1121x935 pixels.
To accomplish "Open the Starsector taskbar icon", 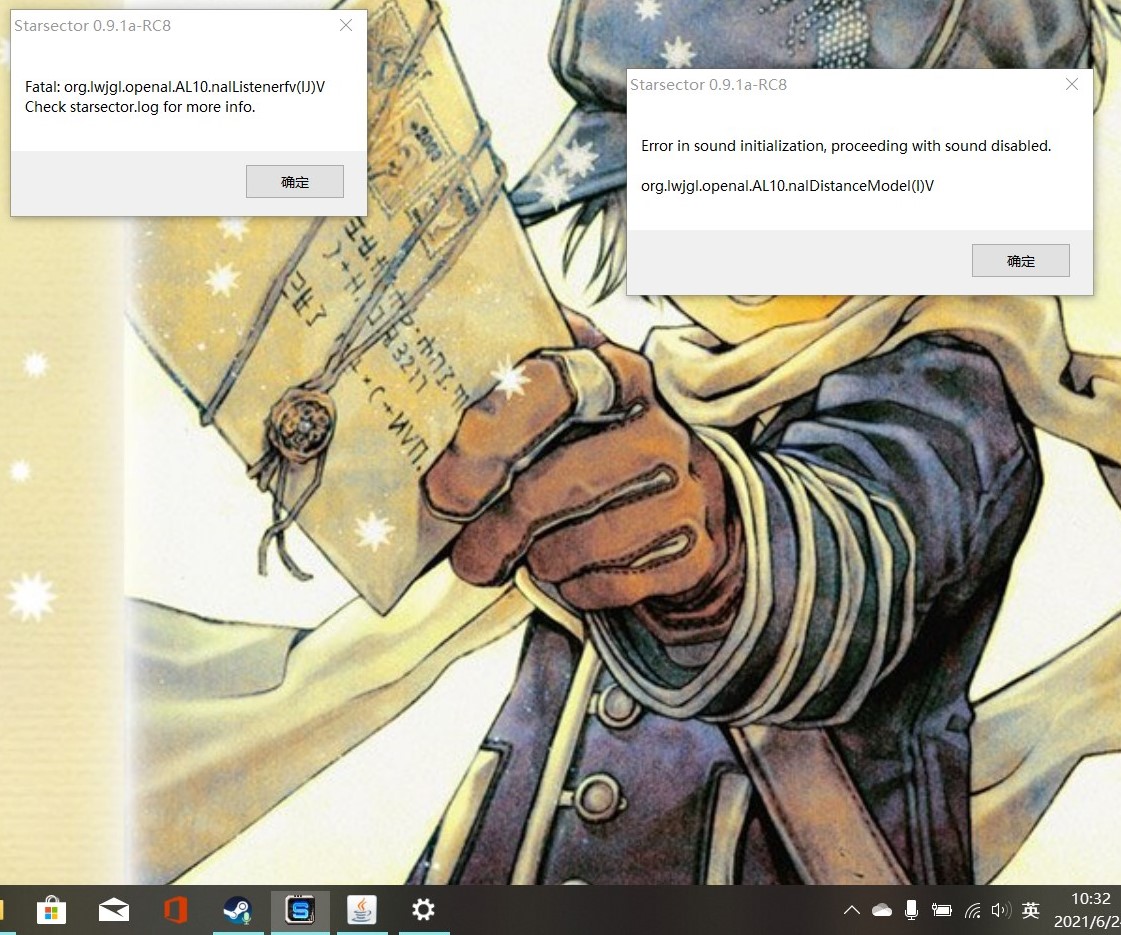I will point(300,910).
